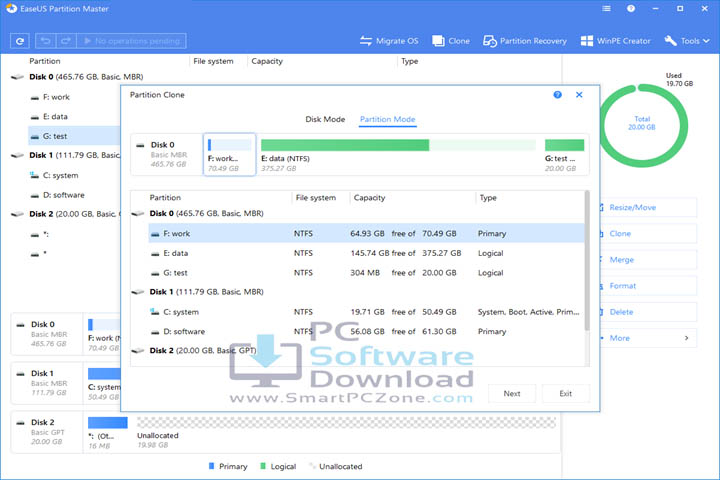Click Disk 0 header in main list
Image resolution: width=720 pixels, height=480 pixels.
pyautogui.click(x=86, y=77)
